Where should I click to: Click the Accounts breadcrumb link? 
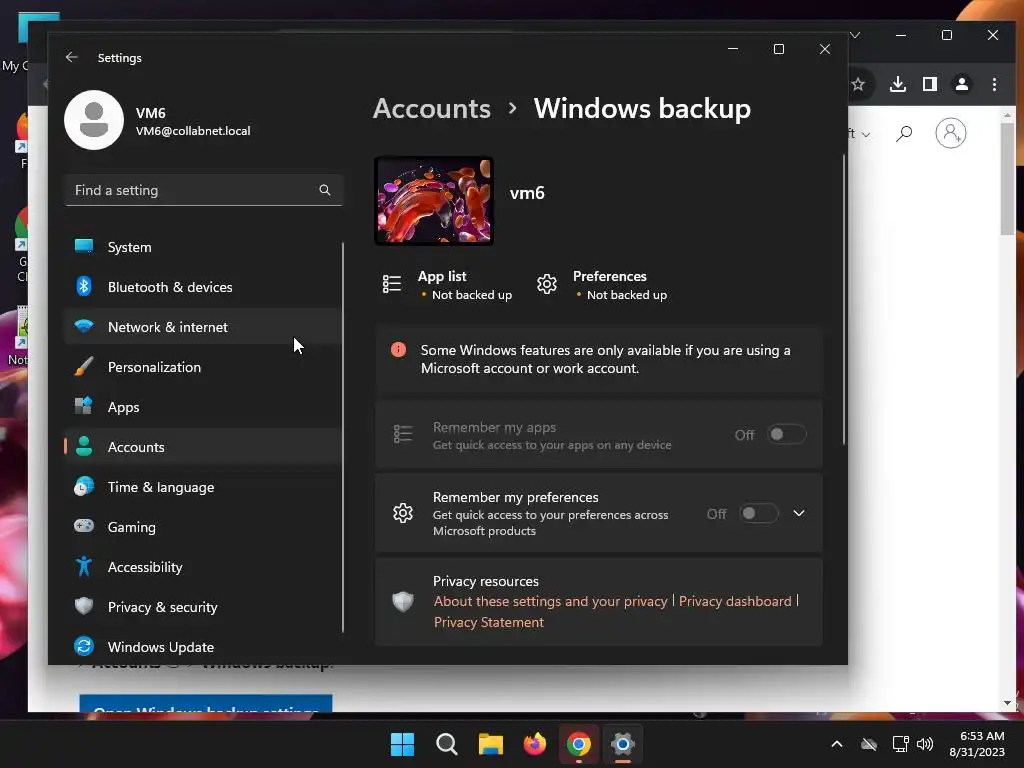432,108
